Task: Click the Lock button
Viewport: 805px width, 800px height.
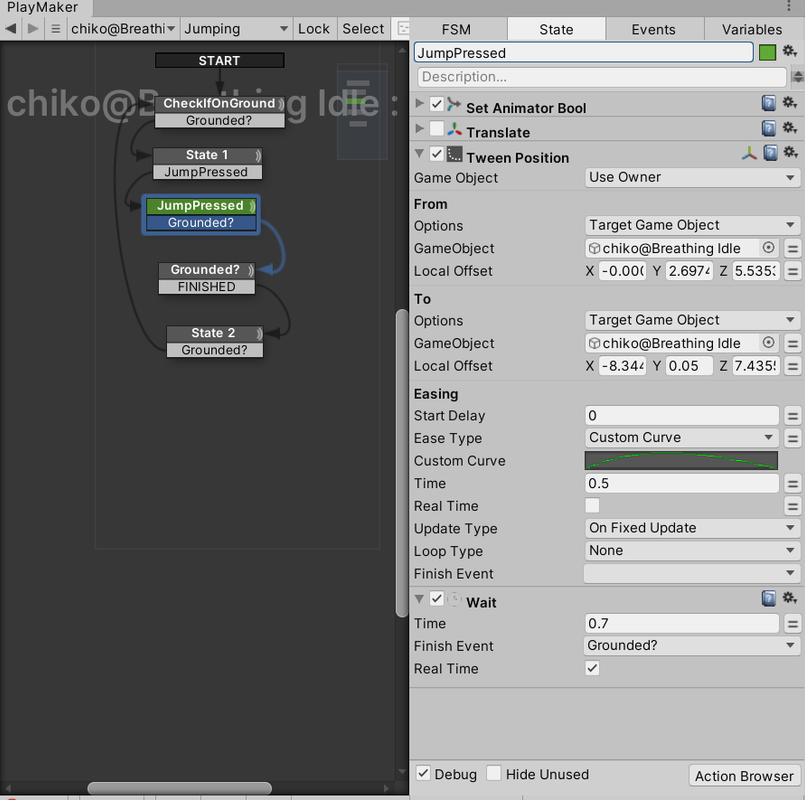Action: click(x=314, y=29)
